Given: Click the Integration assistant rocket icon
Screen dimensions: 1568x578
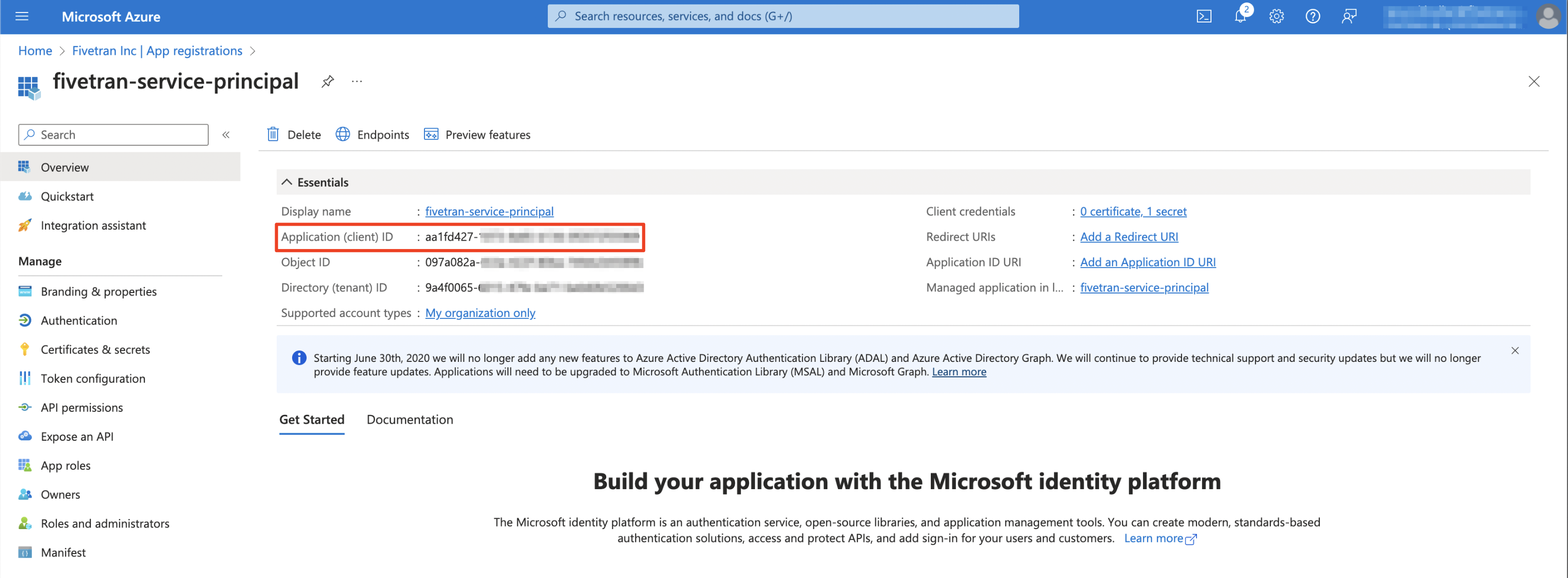Looking at the screenshot, I should pyautogui.click(x=25, y=226).
